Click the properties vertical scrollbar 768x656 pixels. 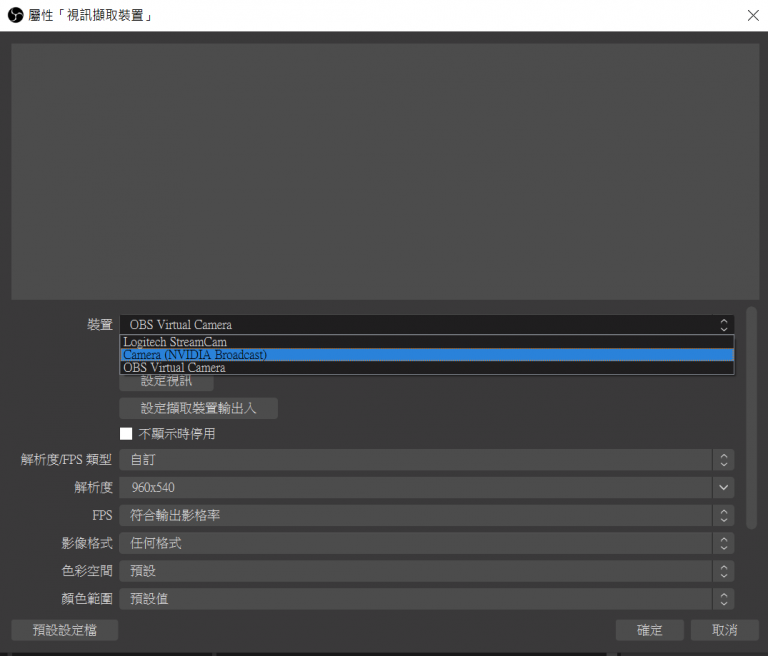pyautogui.click(x=751, y=418)
